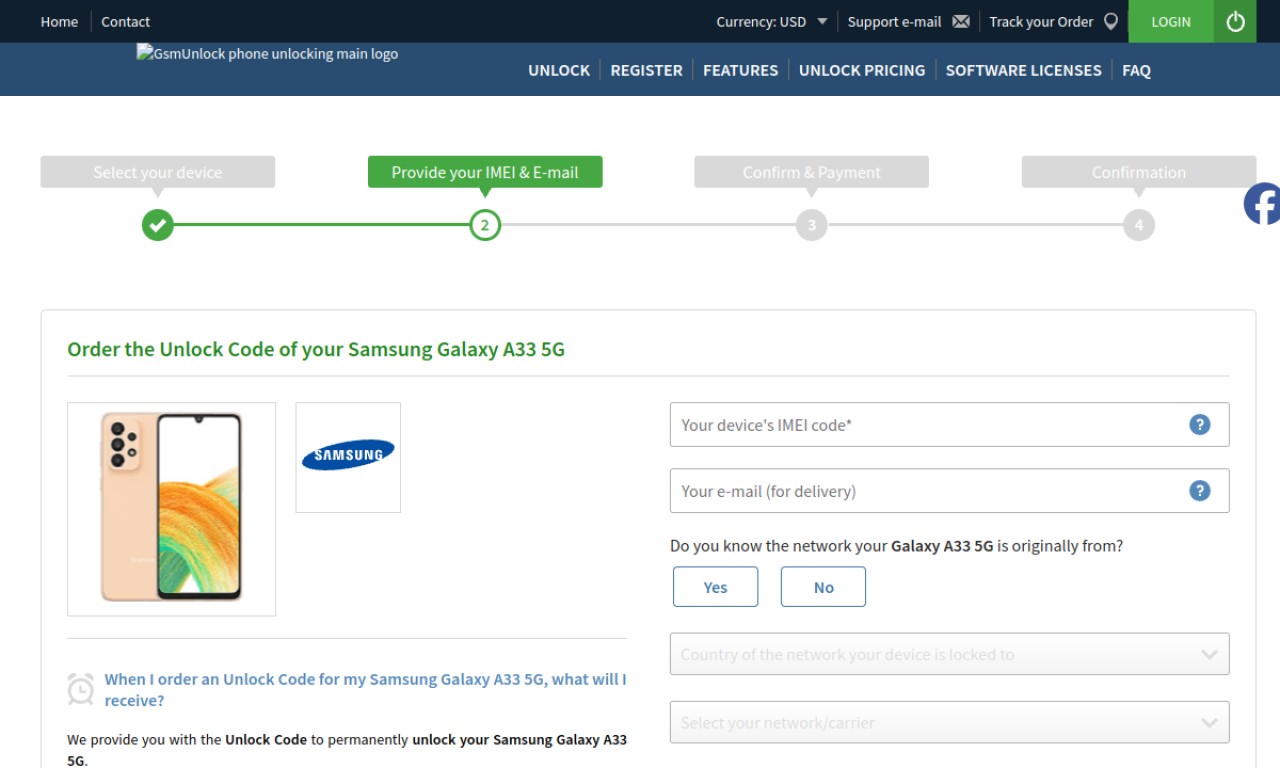Image resolution: width=1280 pixels, height=768 pixels.
Task: Click the Samsung brand logo
Action: (x=348, y=457)
